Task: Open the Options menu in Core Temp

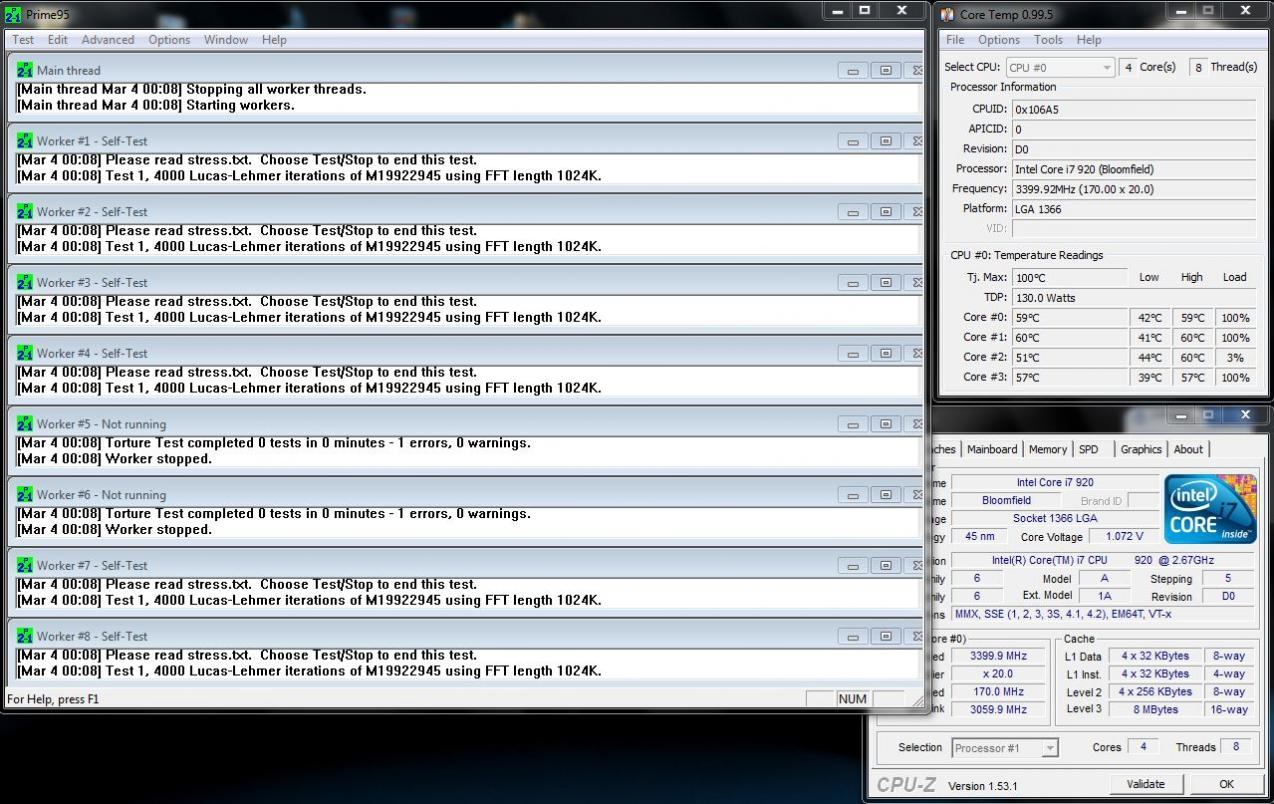Action: point(999,40)
